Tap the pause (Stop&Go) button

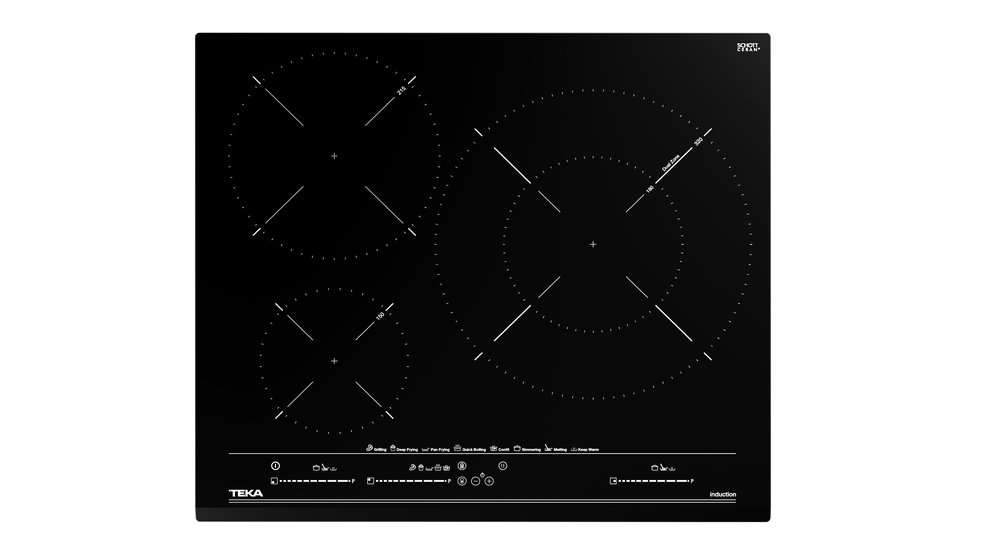point(503,465)
